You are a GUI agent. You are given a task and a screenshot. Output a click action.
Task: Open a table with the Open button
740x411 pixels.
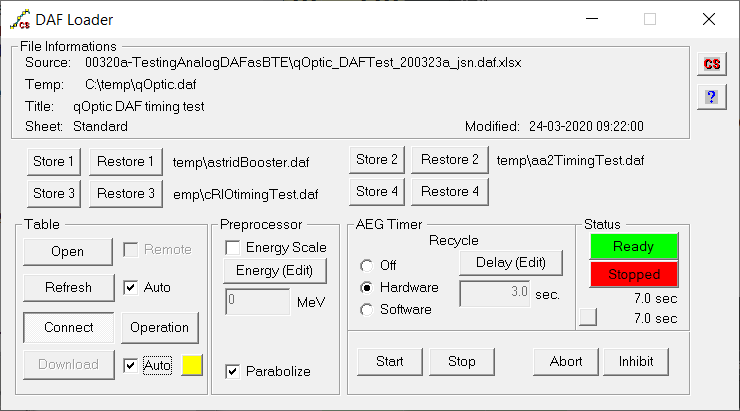coord(68,252)
